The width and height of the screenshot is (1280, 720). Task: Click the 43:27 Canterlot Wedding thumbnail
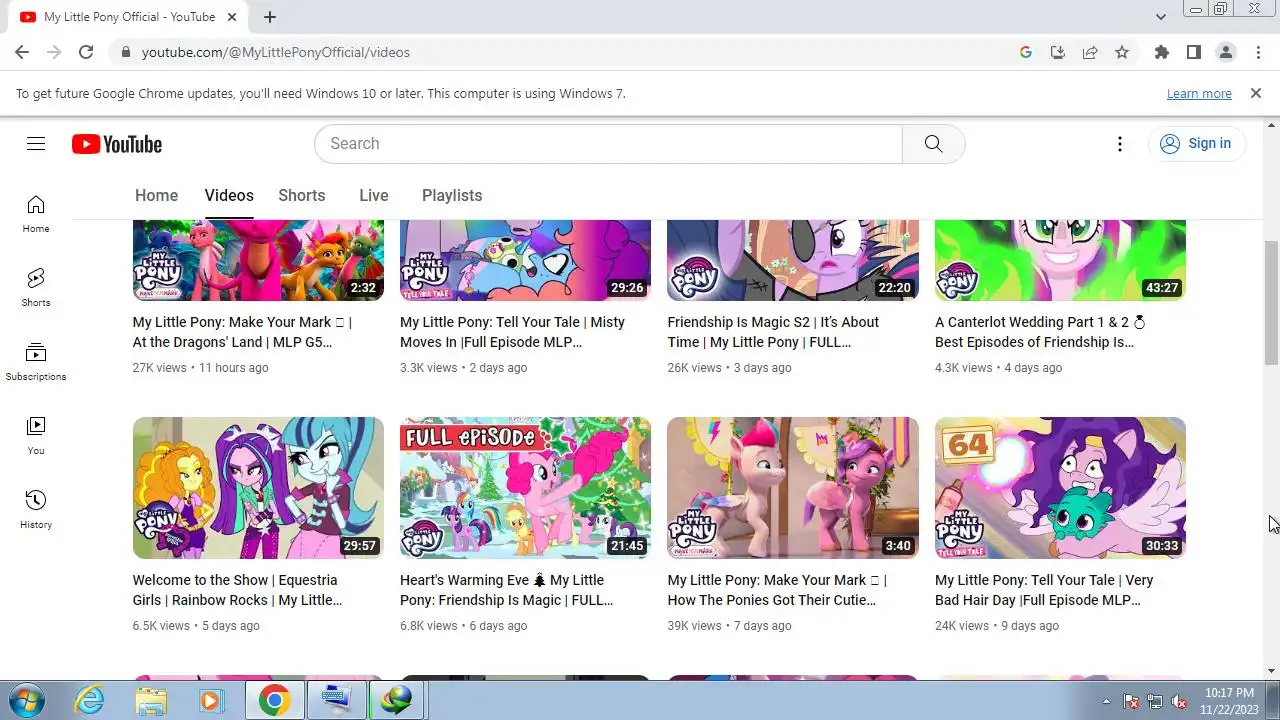(1060, 260)
